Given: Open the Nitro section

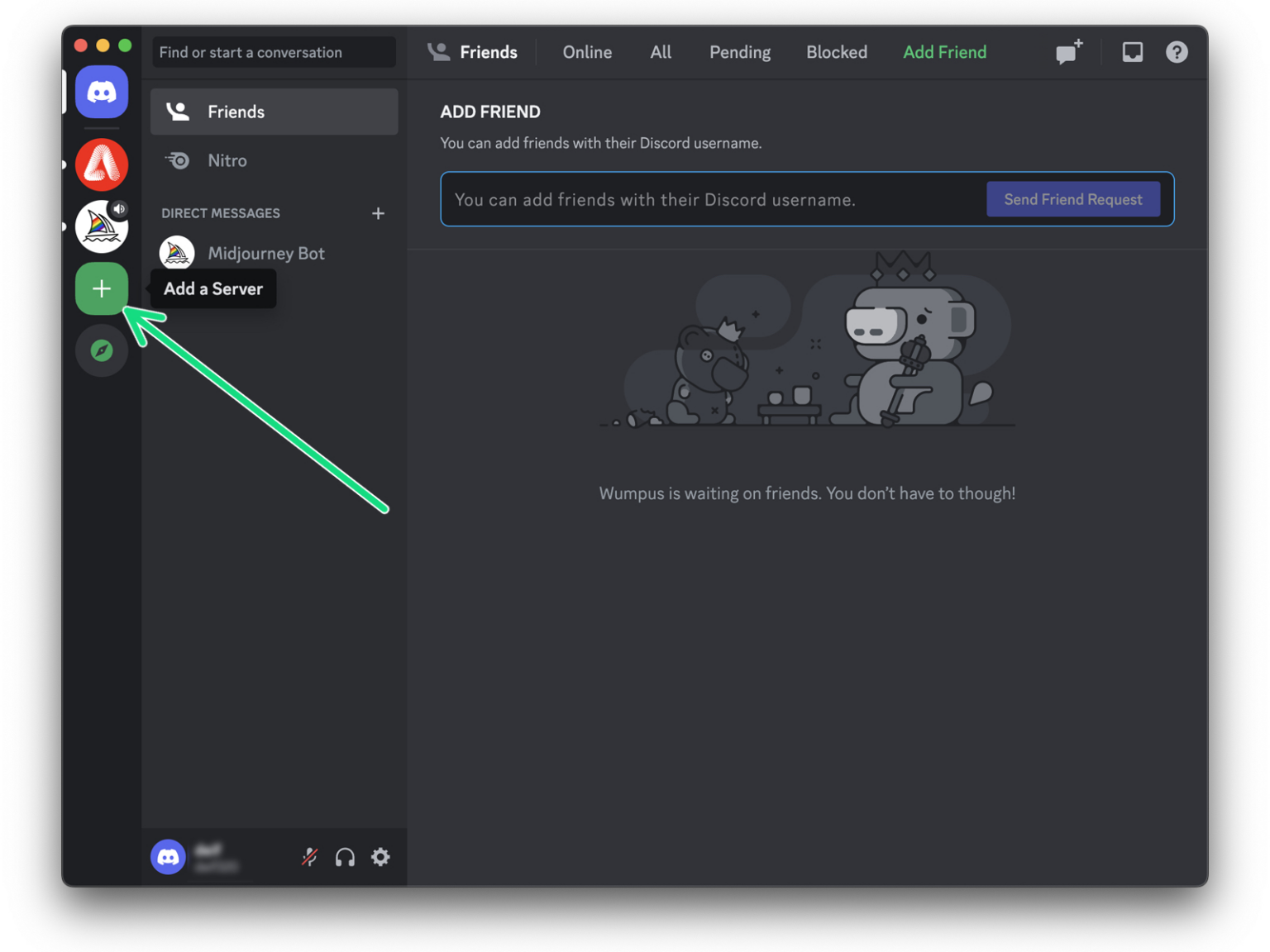Looking at the screenshot, I should coord(227,160).
